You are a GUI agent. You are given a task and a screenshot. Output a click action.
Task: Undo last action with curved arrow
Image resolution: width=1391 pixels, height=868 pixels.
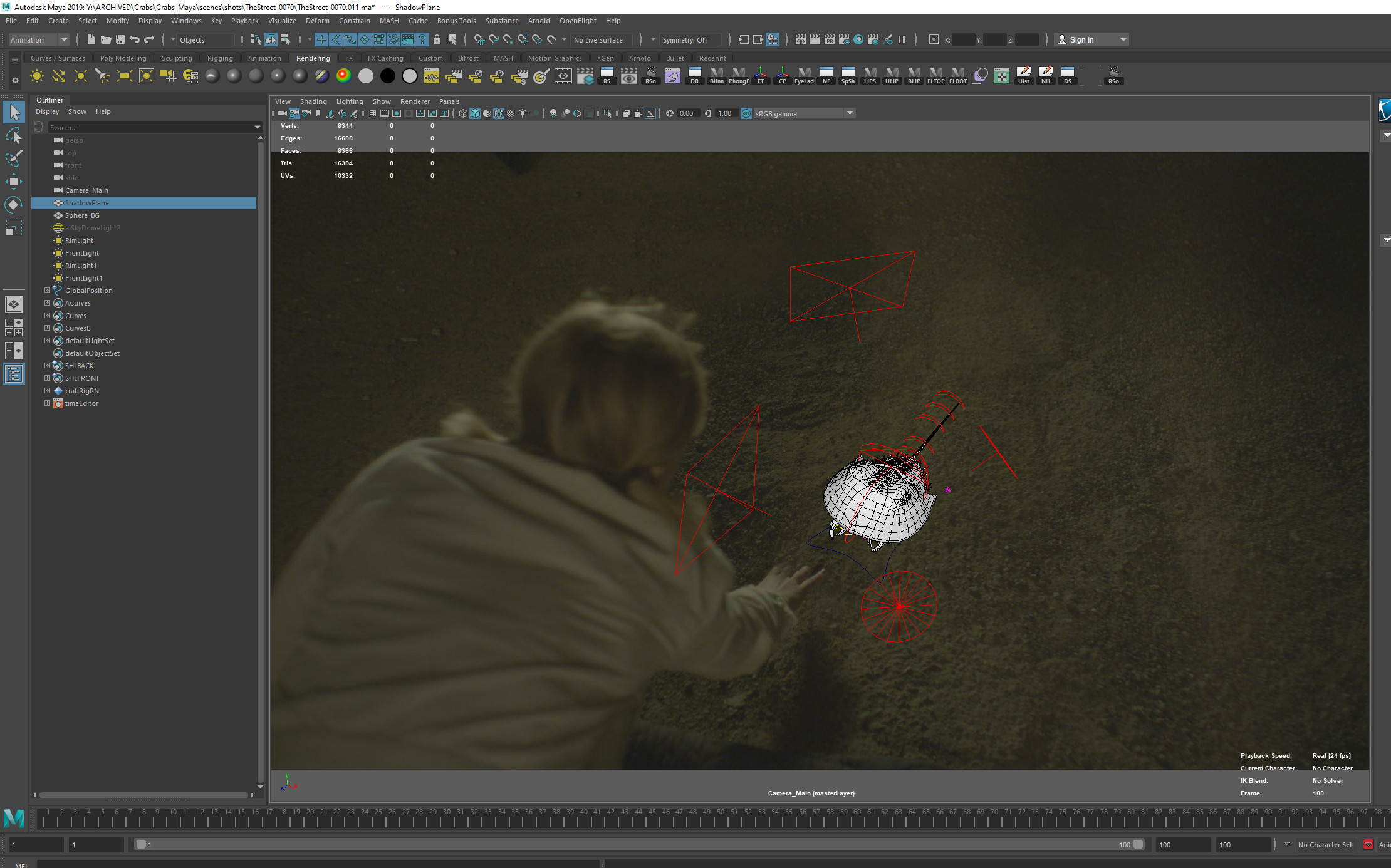click(x=135, y=39)
